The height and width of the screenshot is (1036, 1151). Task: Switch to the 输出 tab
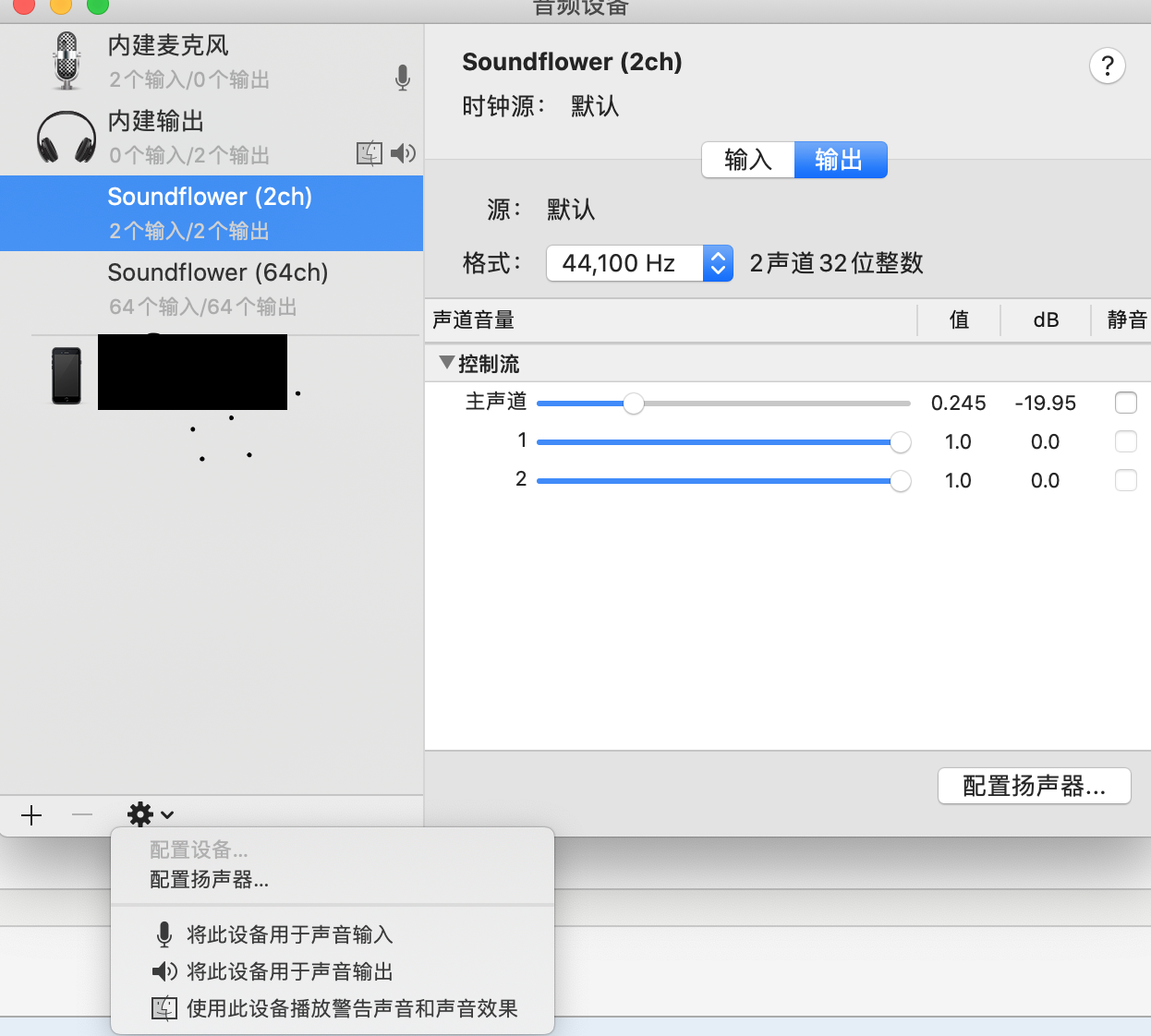pos(841,160)
